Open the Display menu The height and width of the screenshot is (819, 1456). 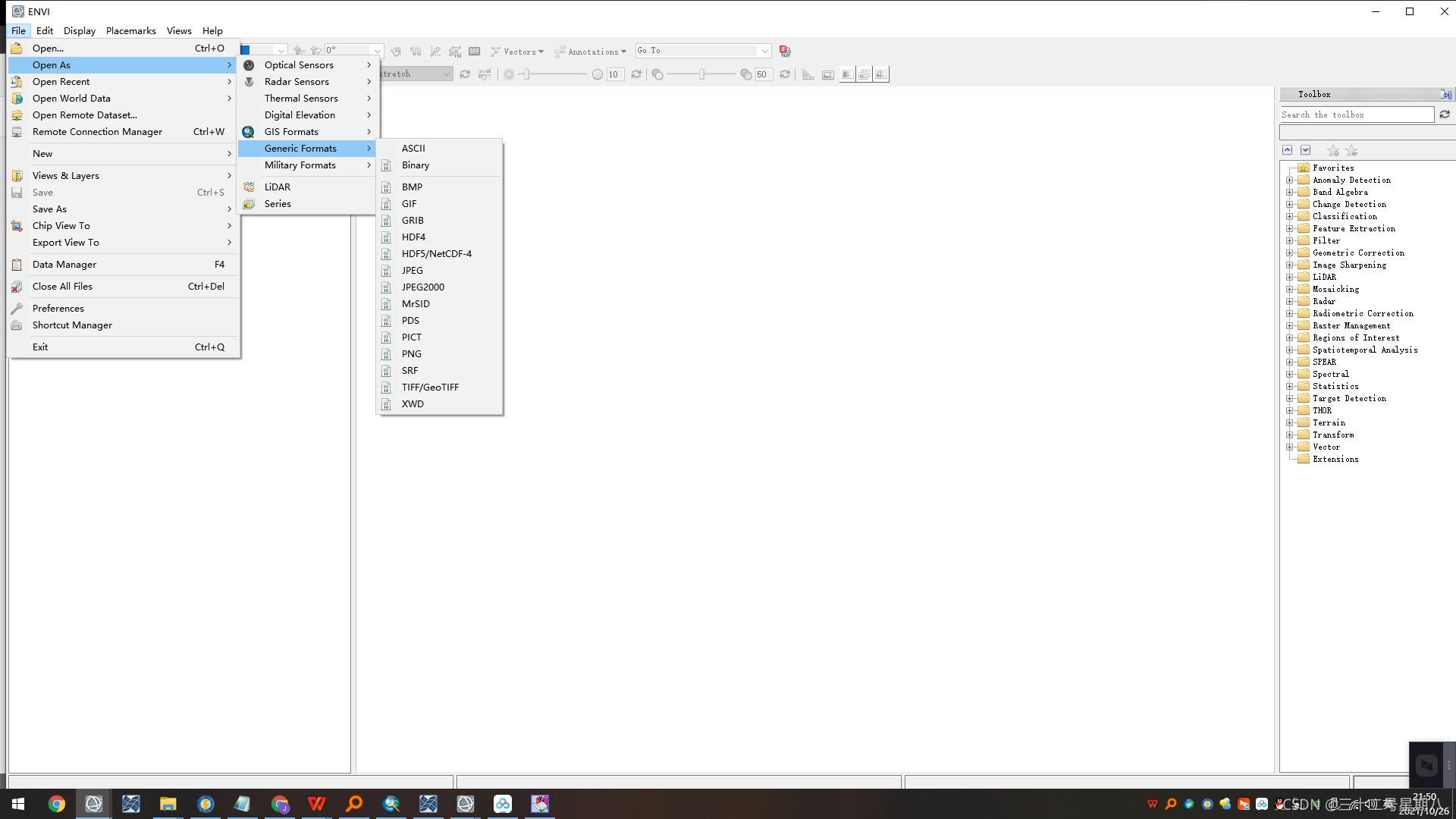[80, 31]
